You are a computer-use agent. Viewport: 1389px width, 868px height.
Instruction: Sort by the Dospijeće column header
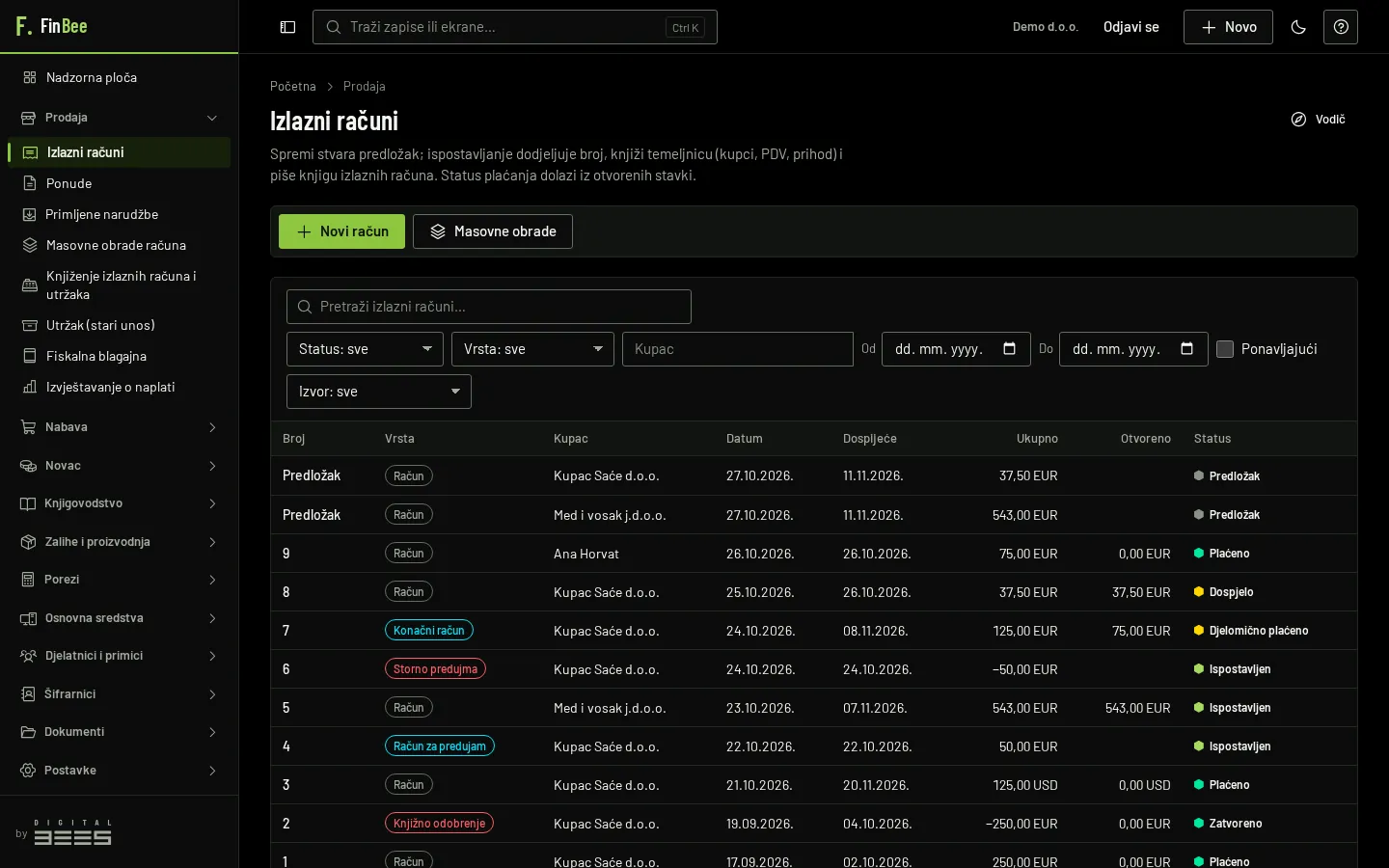870,439
